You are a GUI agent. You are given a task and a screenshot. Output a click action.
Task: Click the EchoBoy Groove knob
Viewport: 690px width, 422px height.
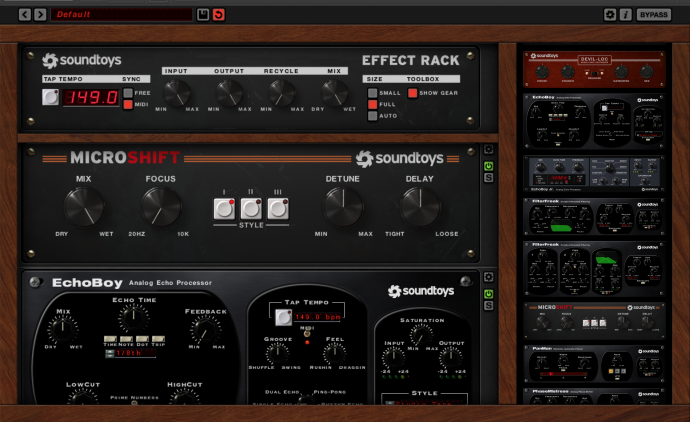coord(278,353)
